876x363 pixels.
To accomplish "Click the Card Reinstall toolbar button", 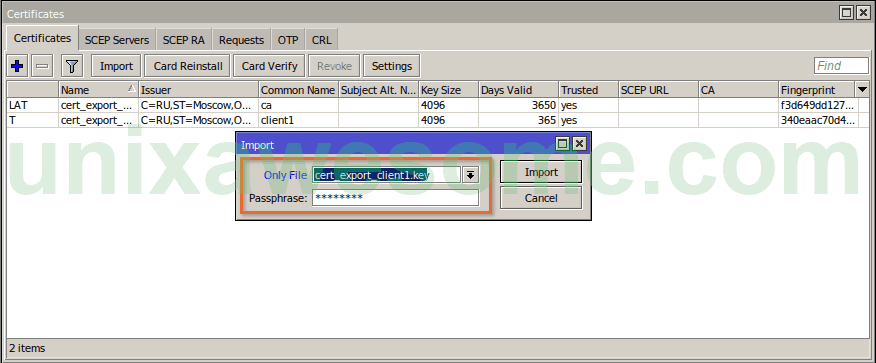I will click(188, 66).
